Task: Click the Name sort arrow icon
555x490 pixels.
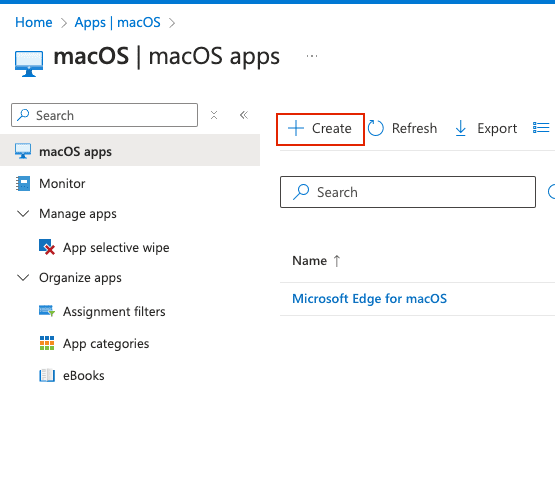Action: 337,261
